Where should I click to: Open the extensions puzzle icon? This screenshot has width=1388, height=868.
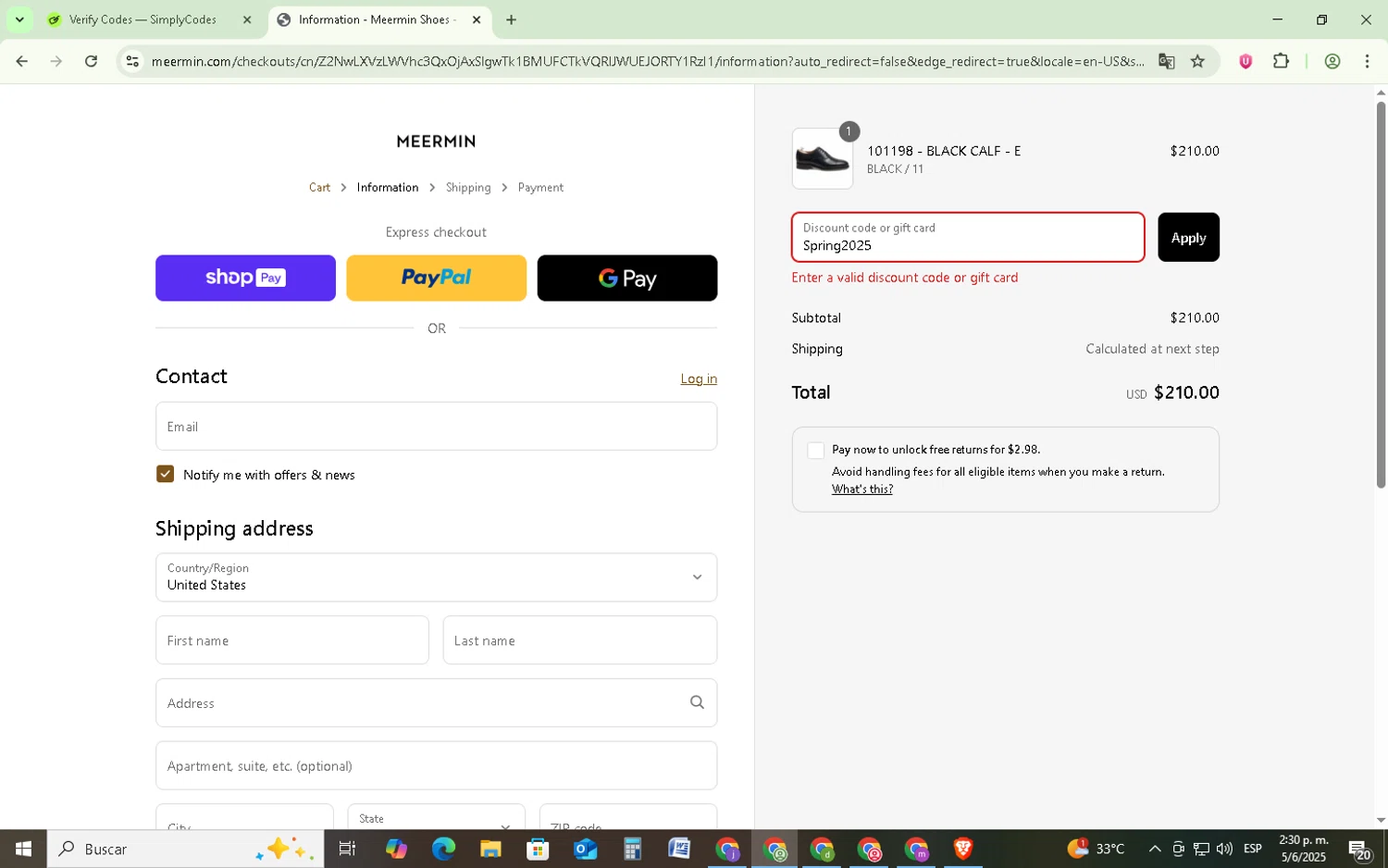click(x=1281, y=61)
